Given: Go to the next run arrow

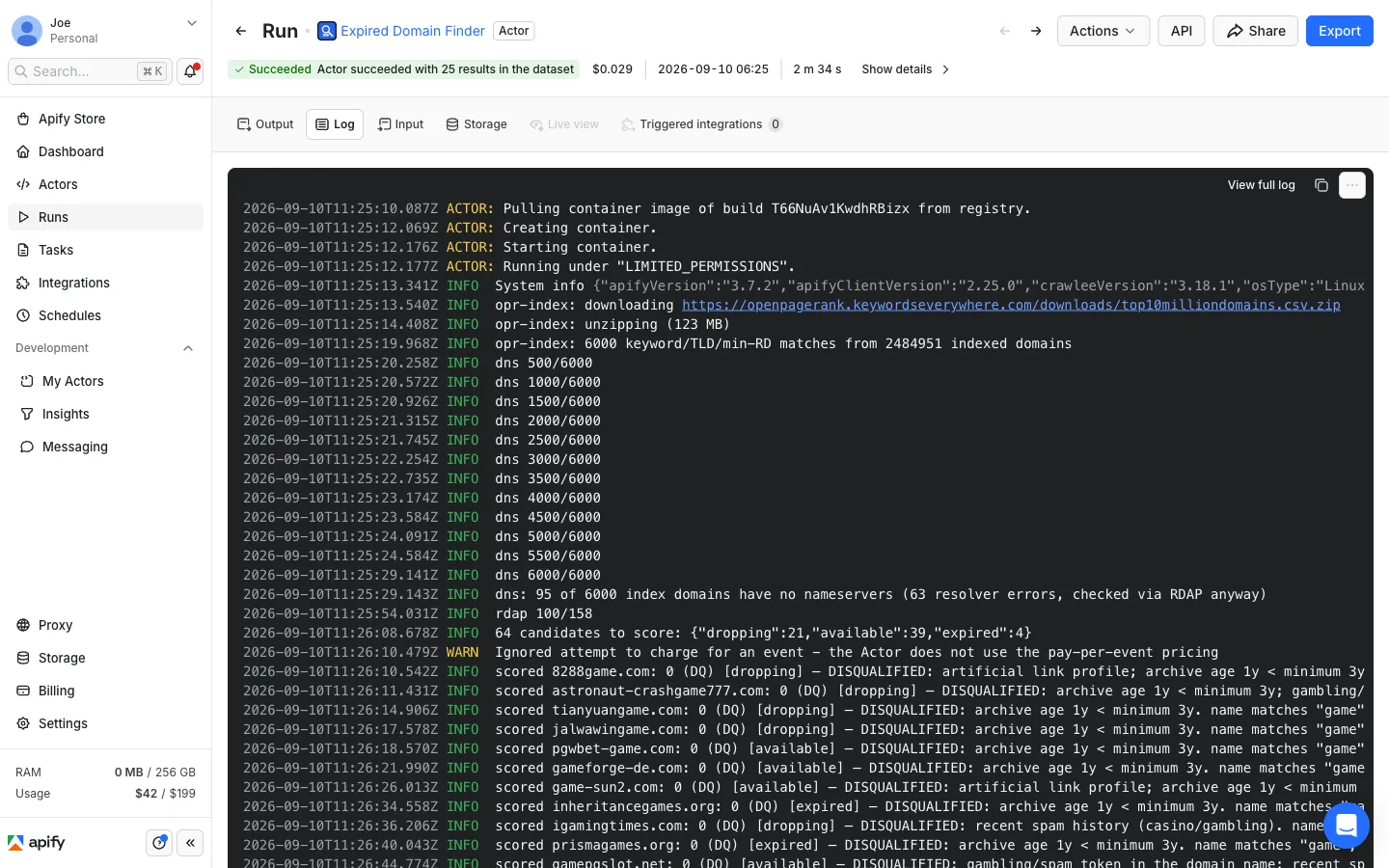Looking at the screenshot, I should click(x=1036, y=31).
